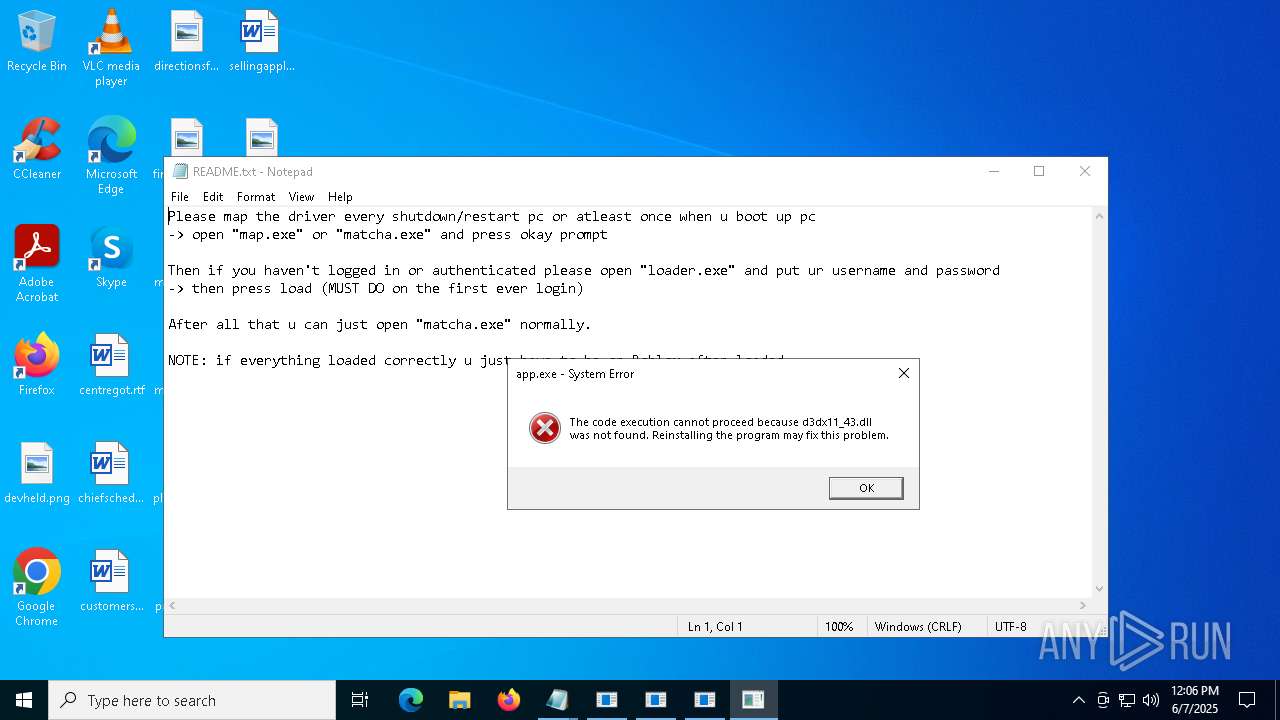The width and height of the screenshot is (1280, 720).
Task: Open CCleaner desktop shortcut
Action: (x=37, y=149)
